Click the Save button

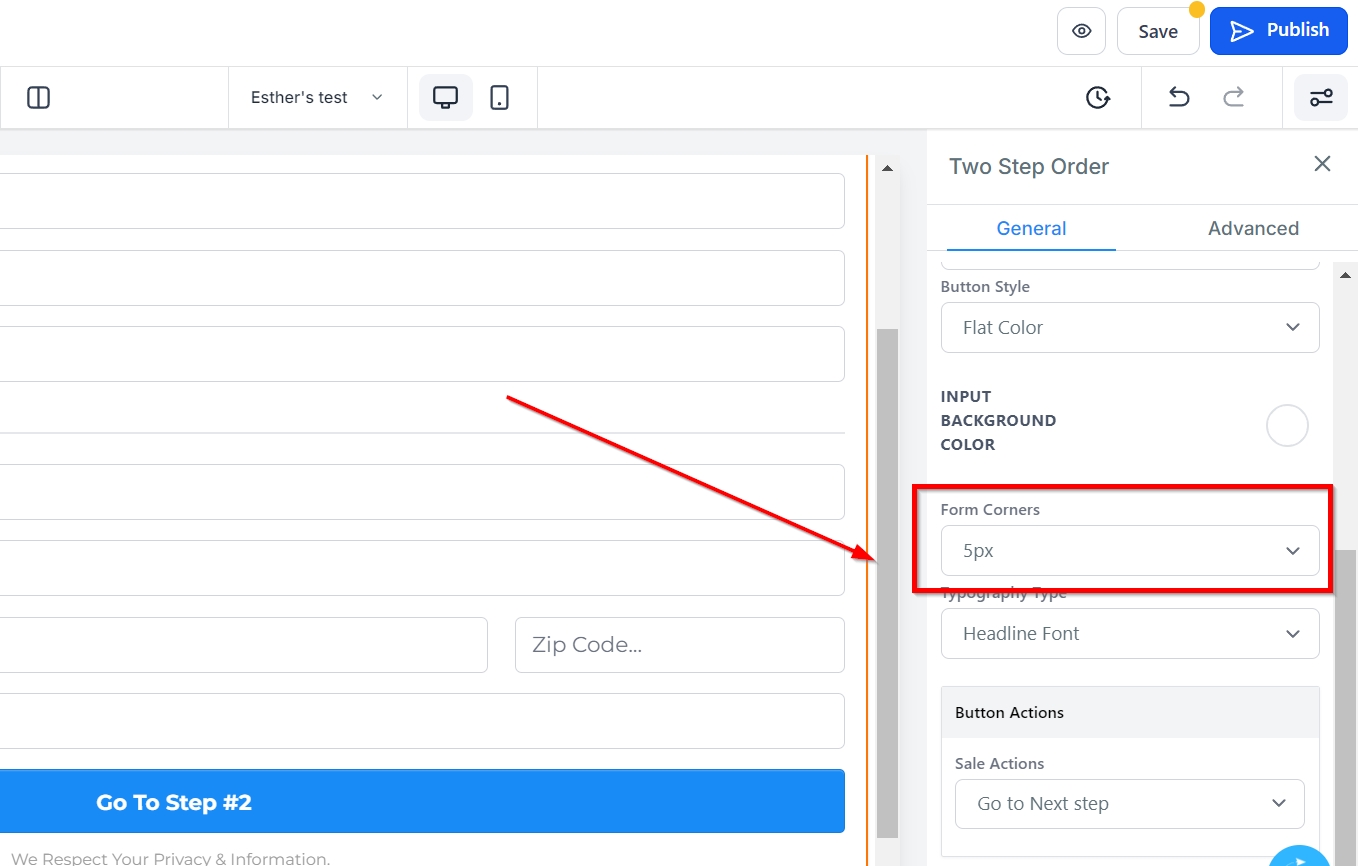point(1157,31)
